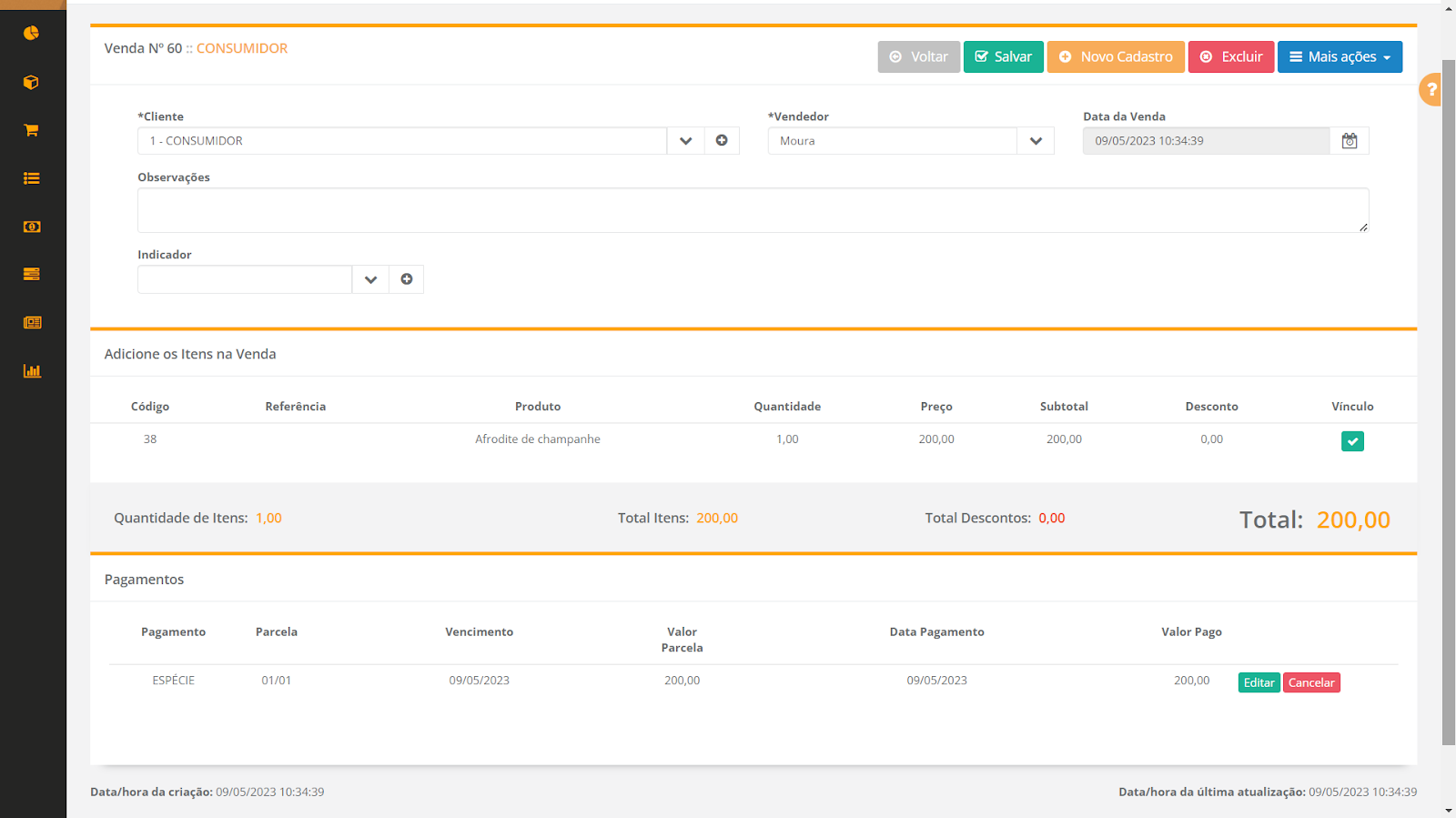Open the money financial sidebar icon
Image resolution: width=1456 pixels, height=818 pixels.
pos(31,227)
